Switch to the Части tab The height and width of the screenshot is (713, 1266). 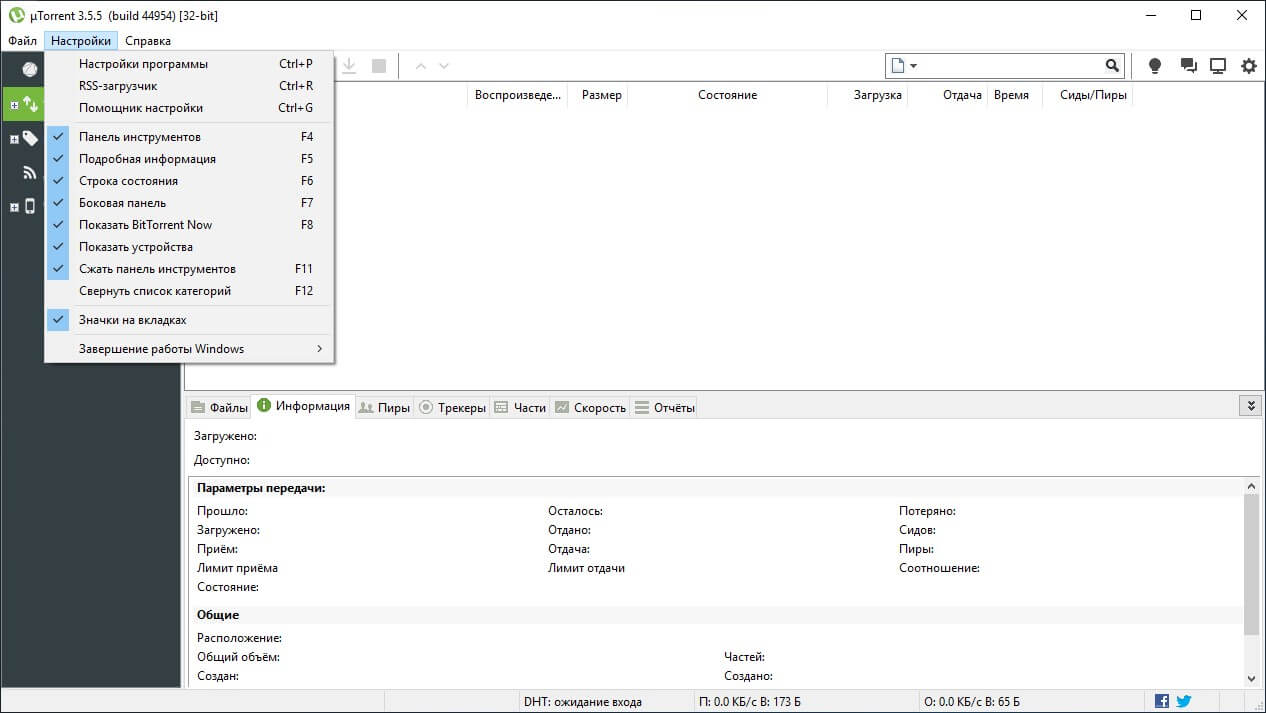(520, 407)
